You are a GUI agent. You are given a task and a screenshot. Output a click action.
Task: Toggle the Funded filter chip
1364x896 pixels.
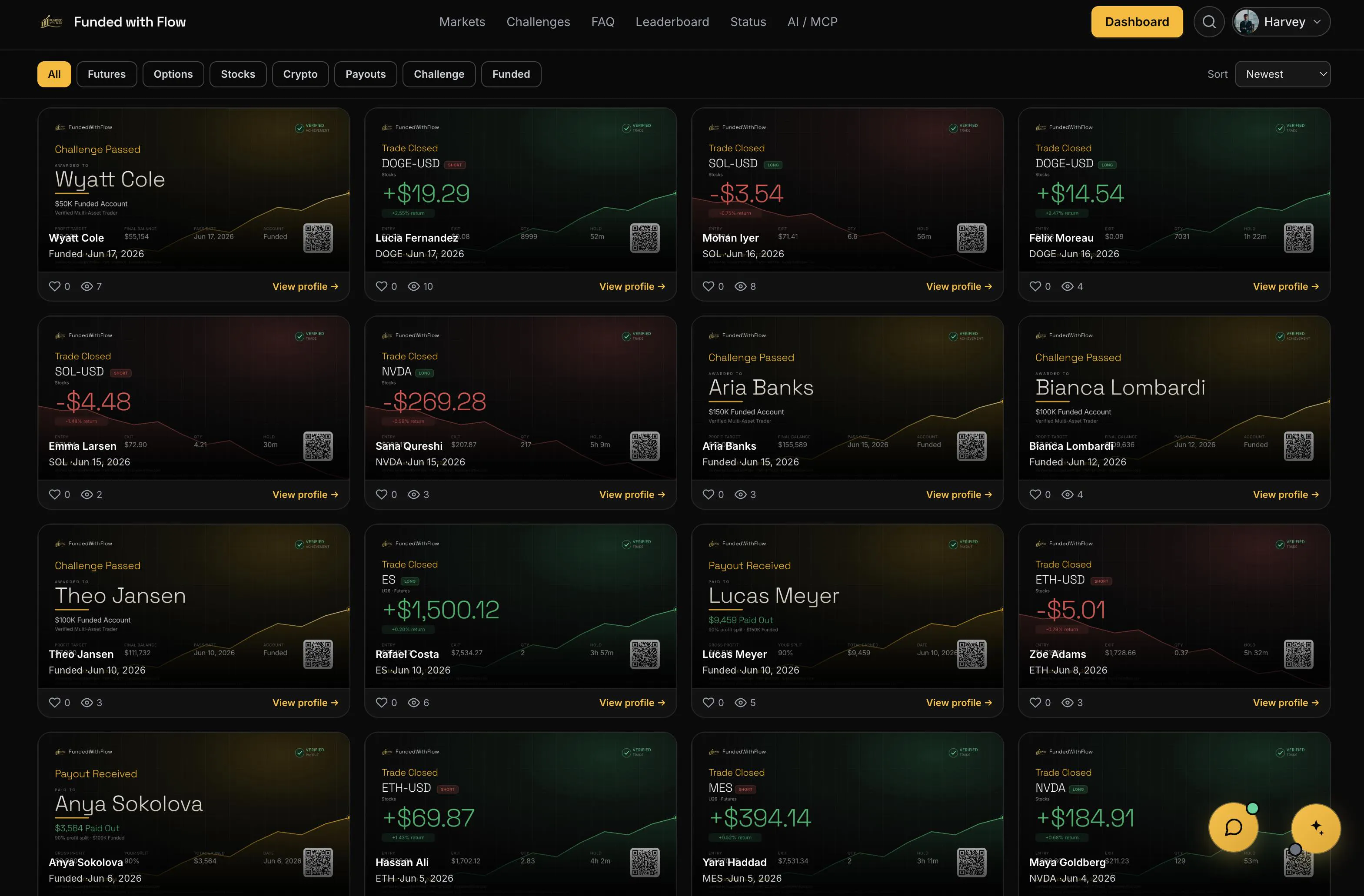coord(511,74)
